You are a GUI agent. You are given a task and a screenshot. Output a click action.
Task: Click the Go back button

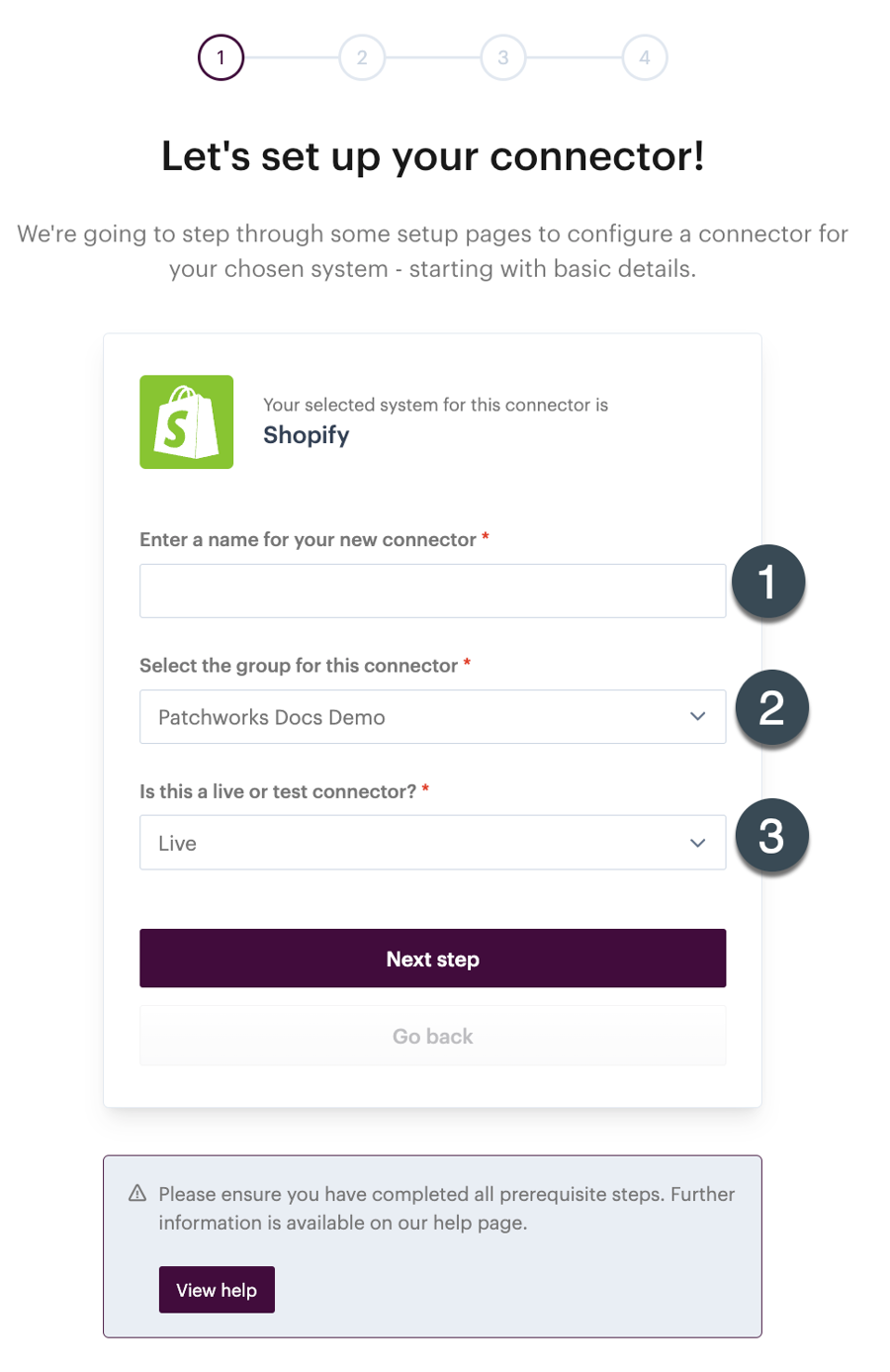(x=432, y=1036)
